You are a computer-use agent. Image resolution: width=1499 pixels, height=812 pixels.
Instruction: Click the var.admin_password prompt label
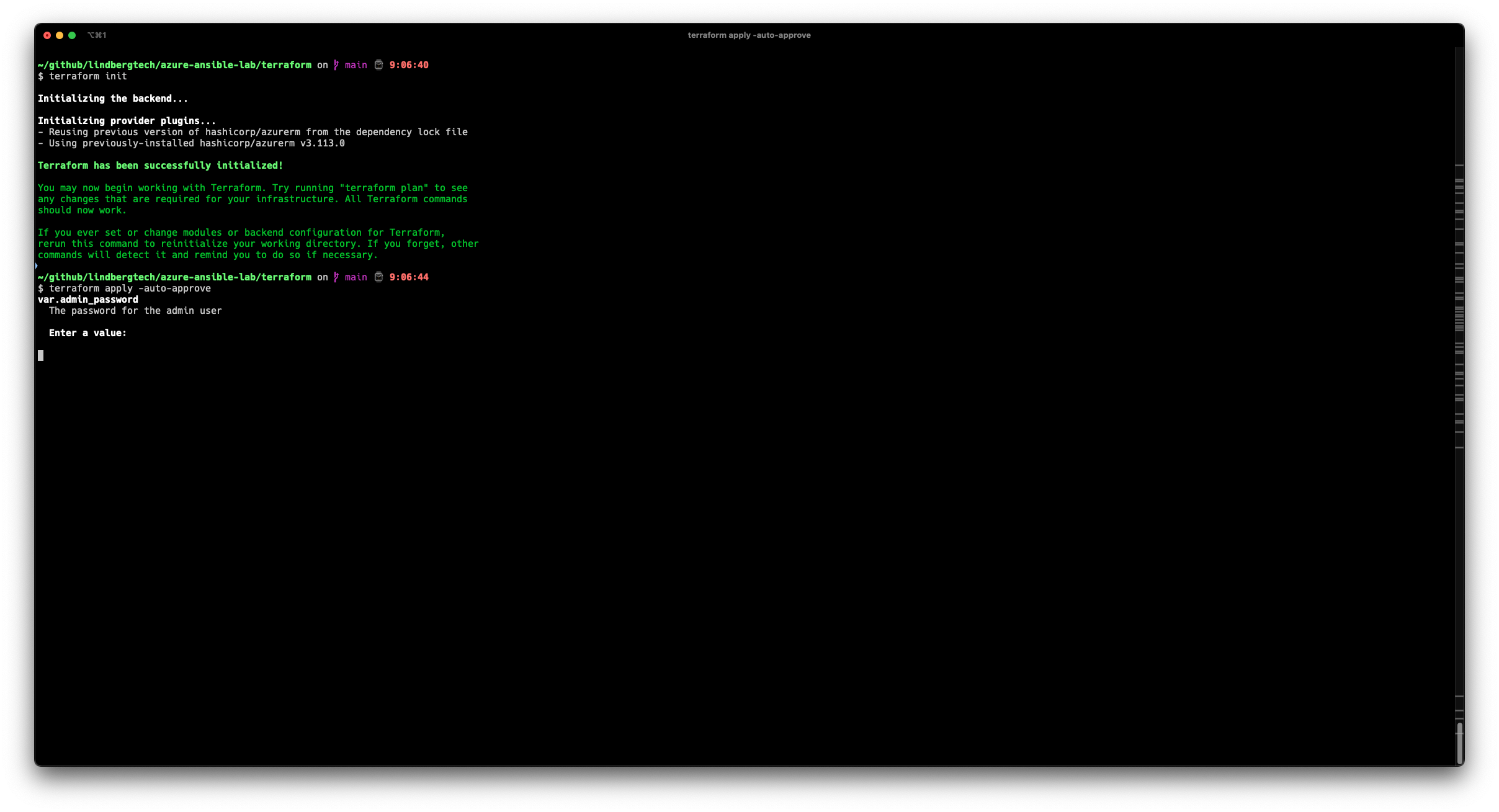88,300
